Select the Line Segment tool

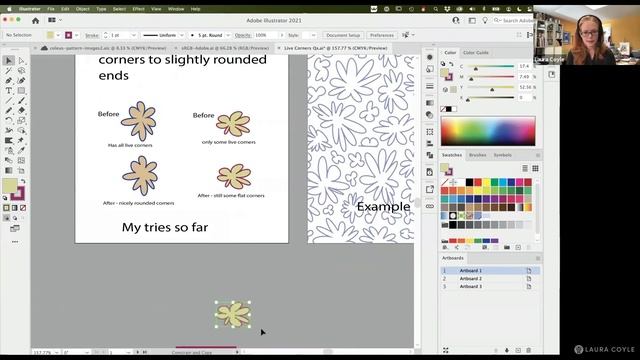tap(9, 100)
